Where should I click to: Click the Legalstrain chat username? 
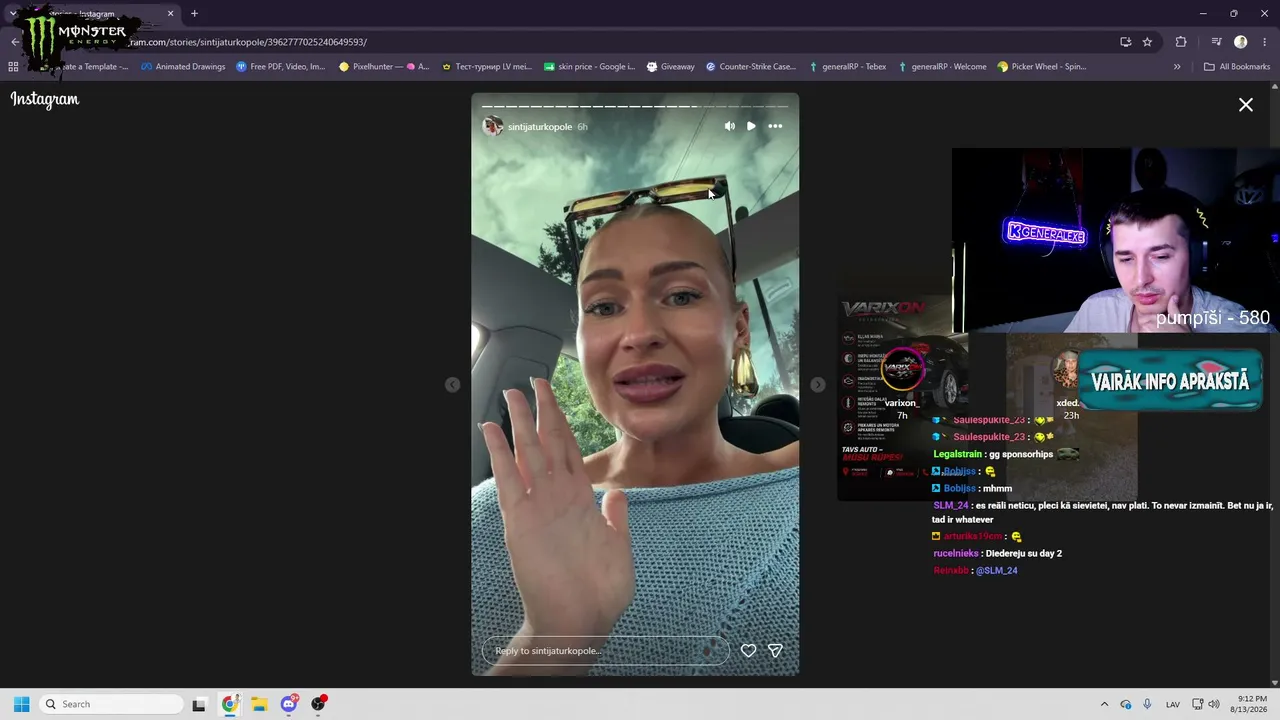click(958, 454)
